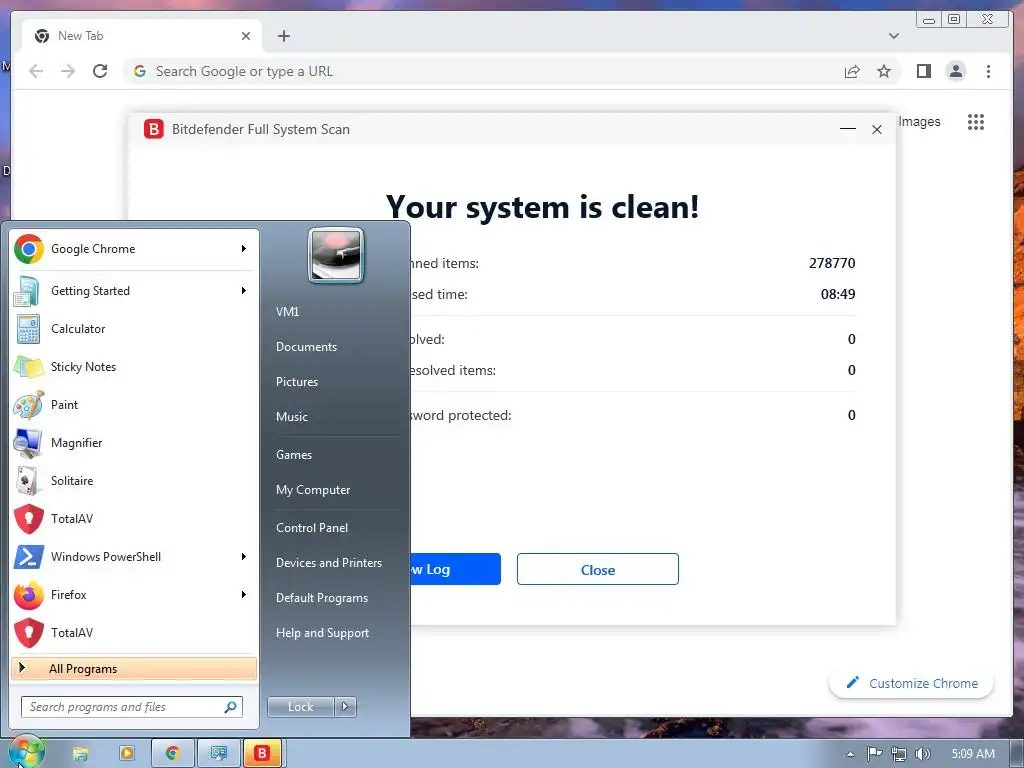Image resolution: width=1024 pixels, height=768 pixels.
Task: Click Chrome's reload page button
Action: click(100, 71)
